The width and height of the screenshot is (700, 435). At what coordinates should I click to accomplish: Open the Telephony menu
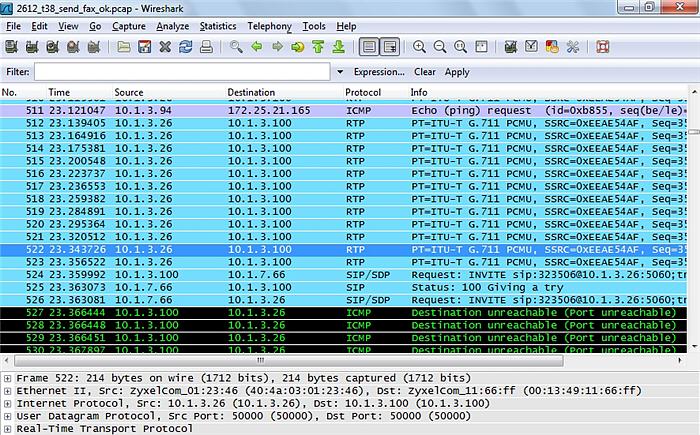click(x=270, y=26)
